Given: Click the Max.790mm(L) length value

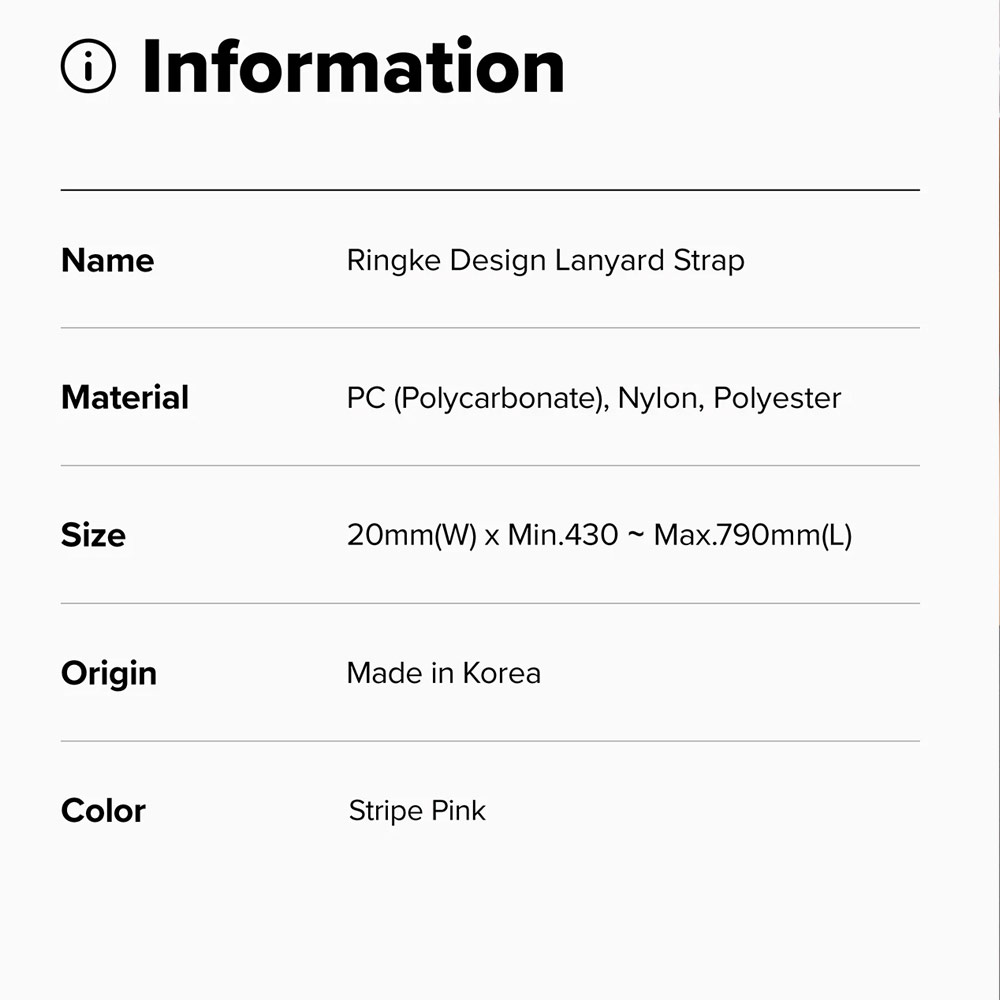Looking at the screenshot, I should coord(752,535).
